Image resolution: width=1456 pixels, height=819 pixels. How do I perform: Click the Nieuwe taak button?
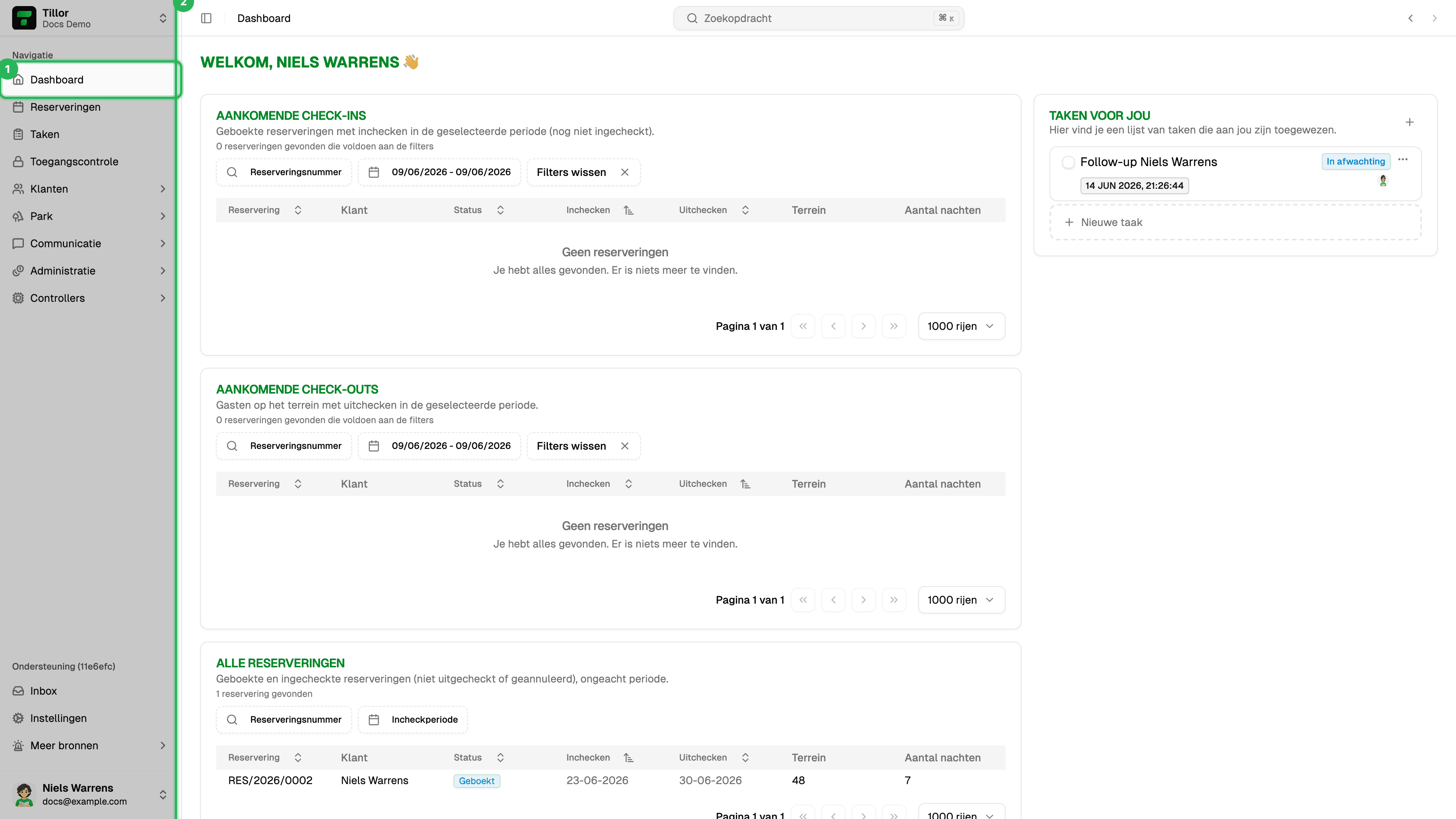pos(1235,222)
